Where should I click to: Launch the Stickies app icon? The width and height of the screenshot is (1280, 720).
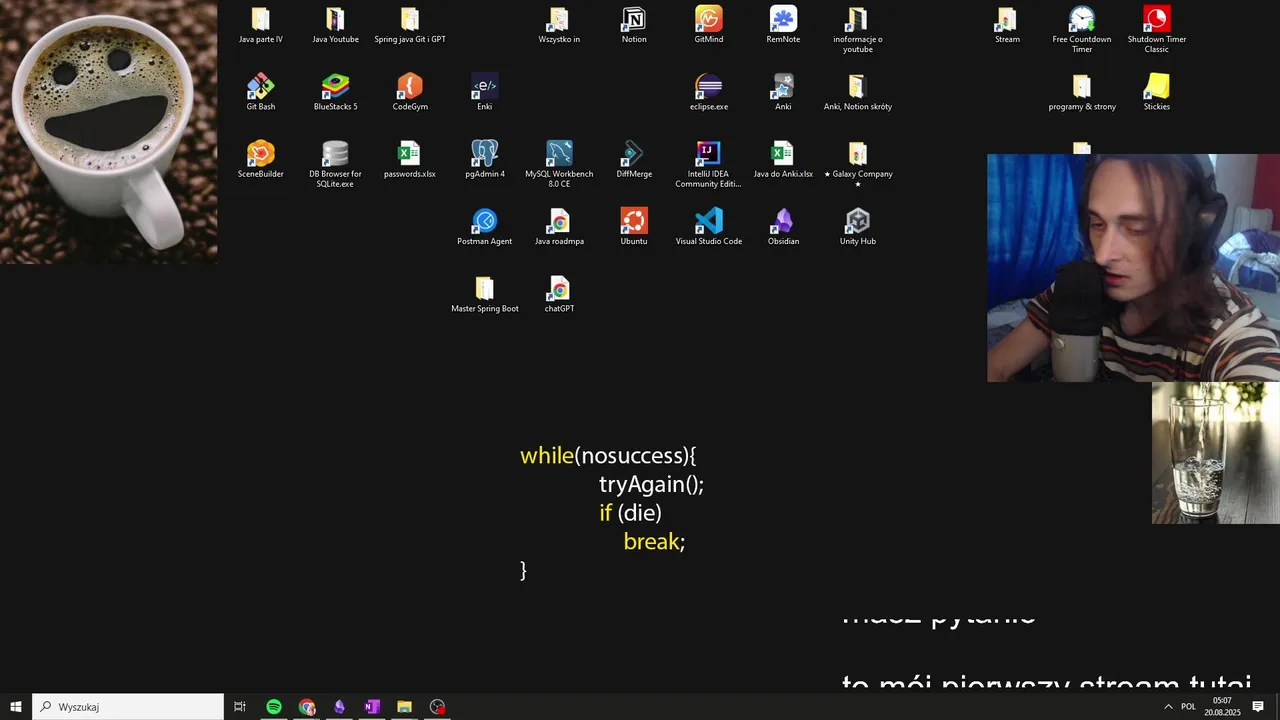(x=1157, y=93)
